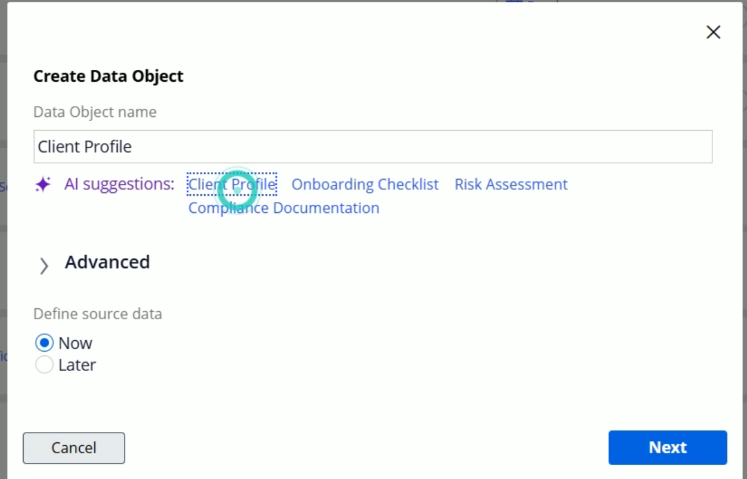Image resolution: width=747 pixels, height=479 pixels.
Task: Select the Compliance Documentation suggestion
Action: pos(284,208)
